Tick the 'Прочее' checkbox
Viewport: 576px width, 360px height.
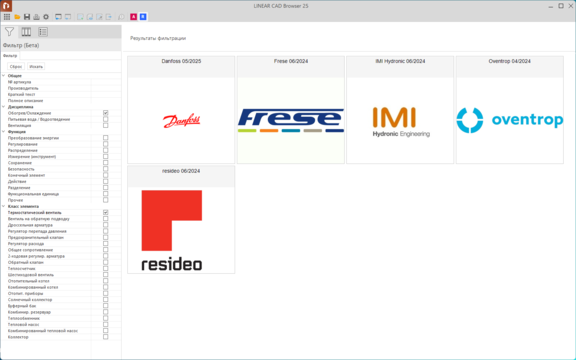pos(106,200)
